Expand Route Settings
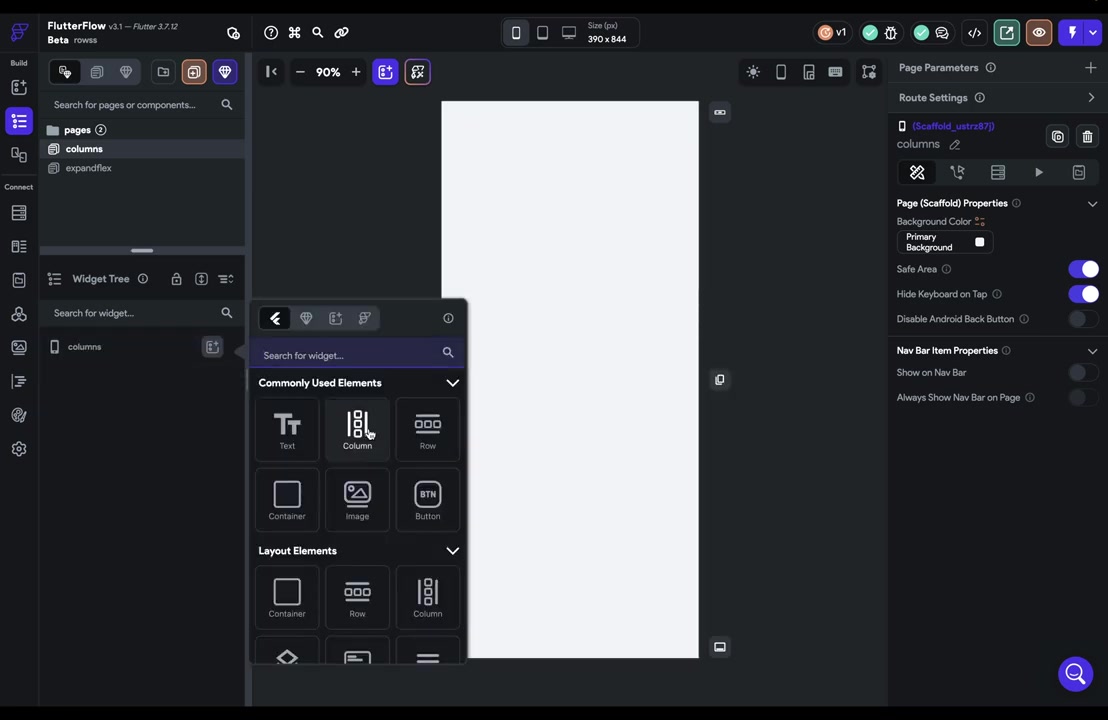Screen dimensions: 1108x720 [1092, 98]
